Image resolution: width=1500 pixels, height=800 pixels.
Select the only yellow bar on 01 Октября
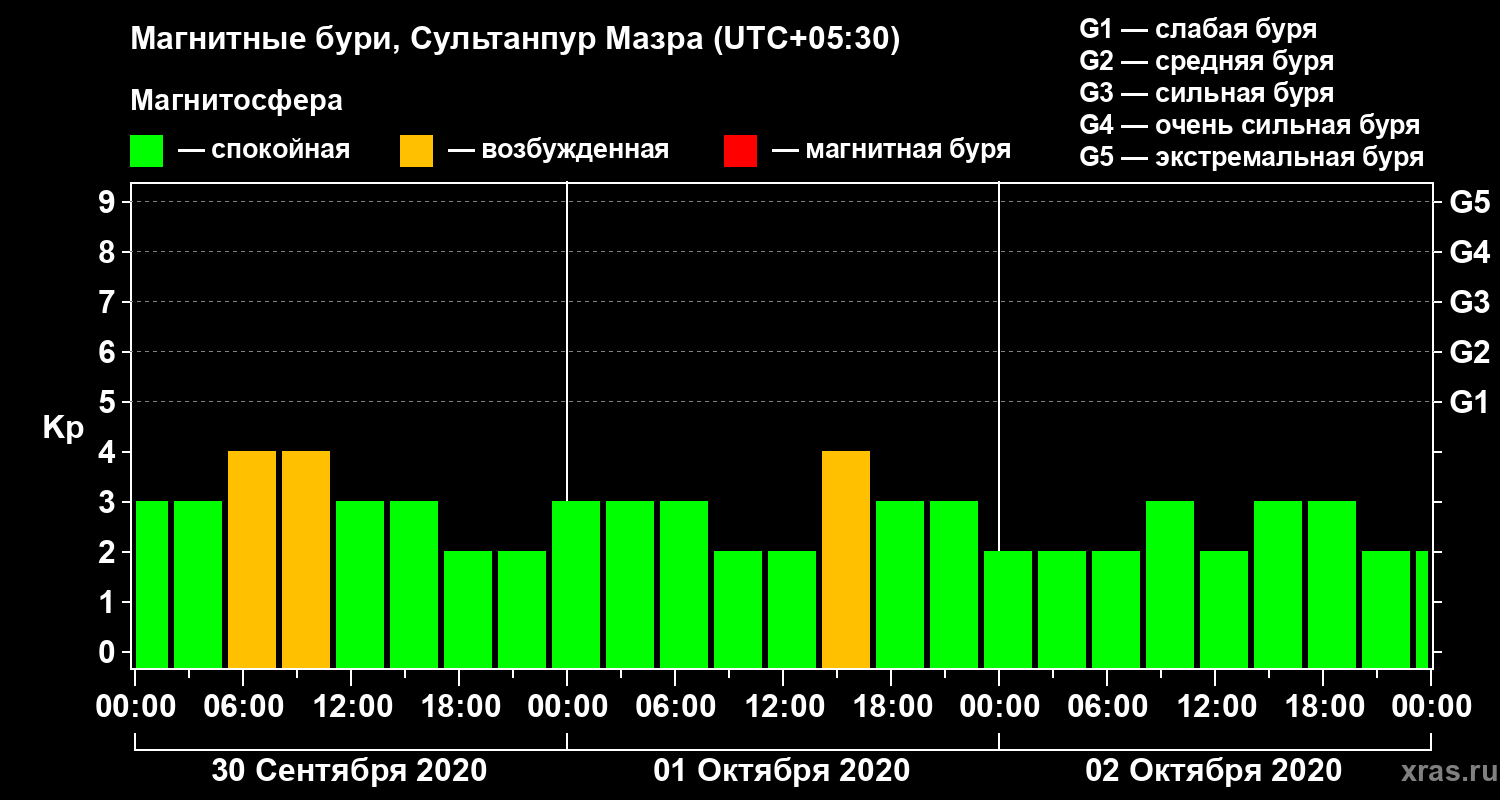click(x=846, y=560)
